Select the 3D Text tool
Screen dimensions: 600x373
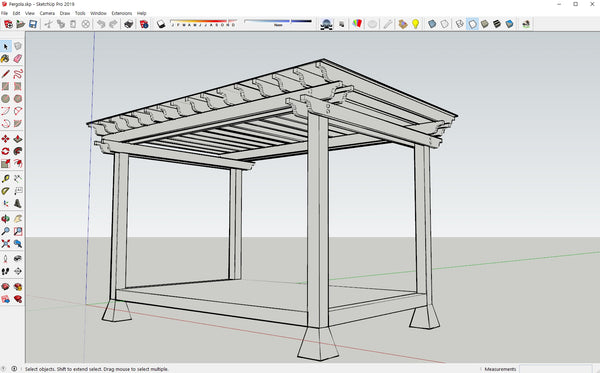click(x=18, y=204)
